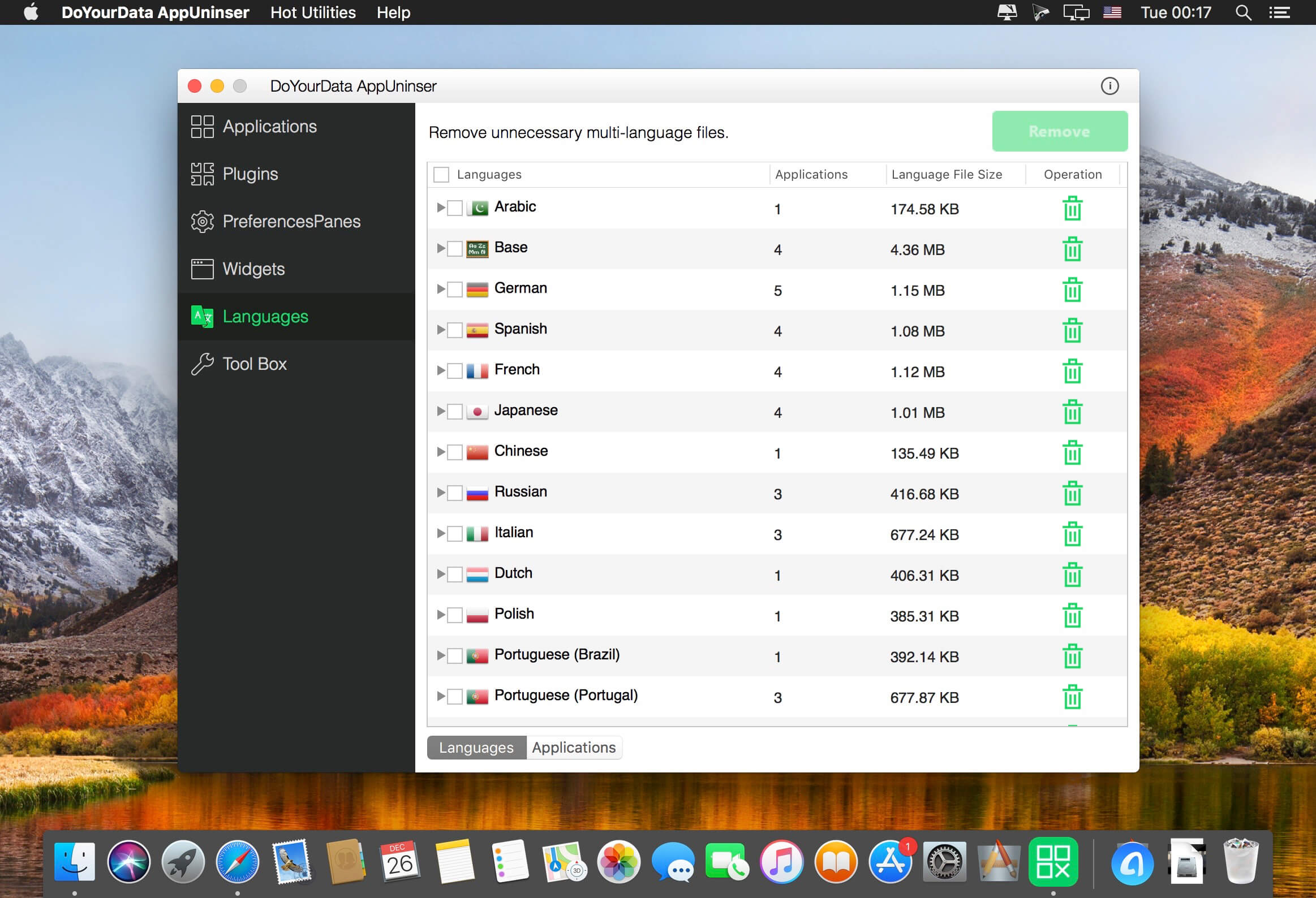Click the Operation column header
The image size is (1316, 898).
[1073, 174]
